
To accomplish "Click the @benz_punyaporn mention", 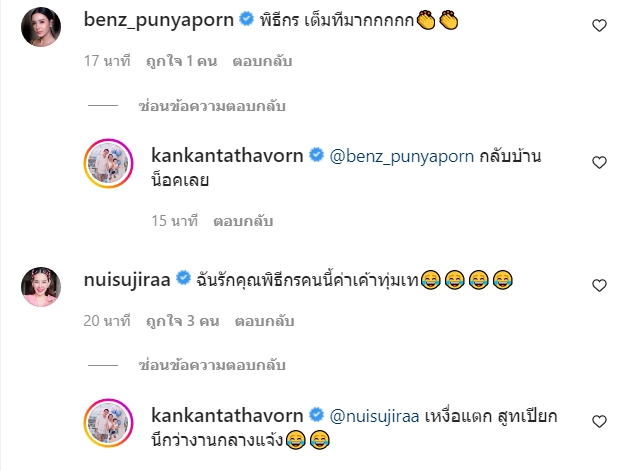I will coord(402,157).
